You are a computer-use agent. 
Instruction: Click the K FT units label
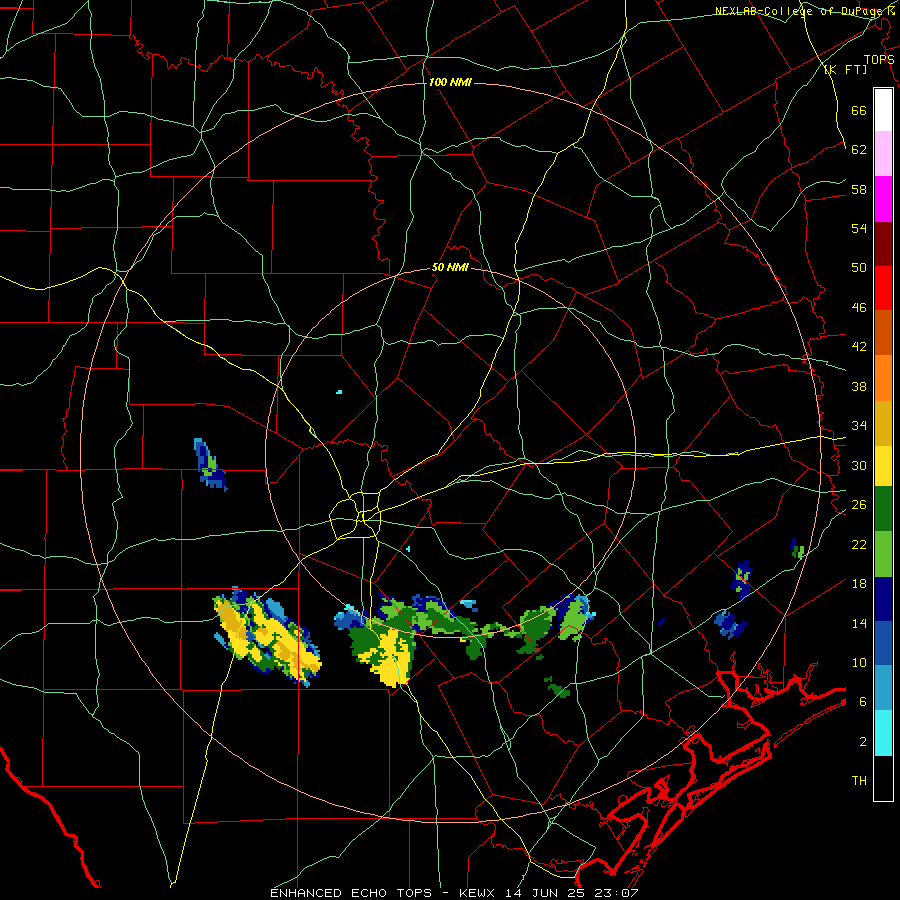point(846,69)
